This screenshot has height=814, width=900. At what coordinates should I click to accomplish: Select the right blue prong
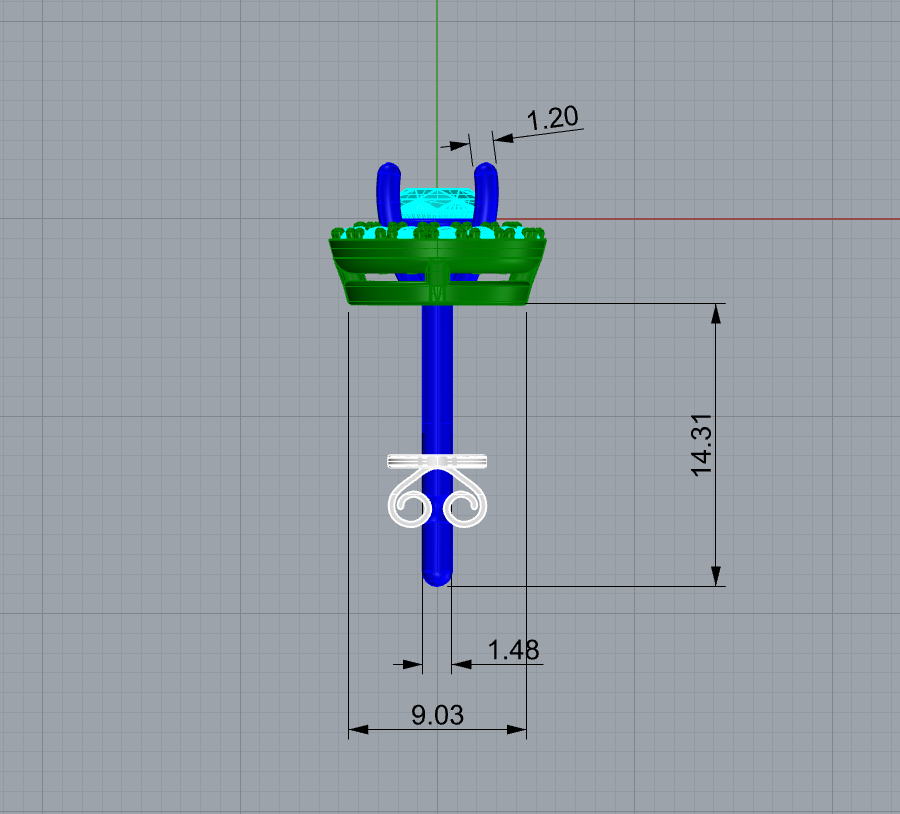(x=486, y=193)
